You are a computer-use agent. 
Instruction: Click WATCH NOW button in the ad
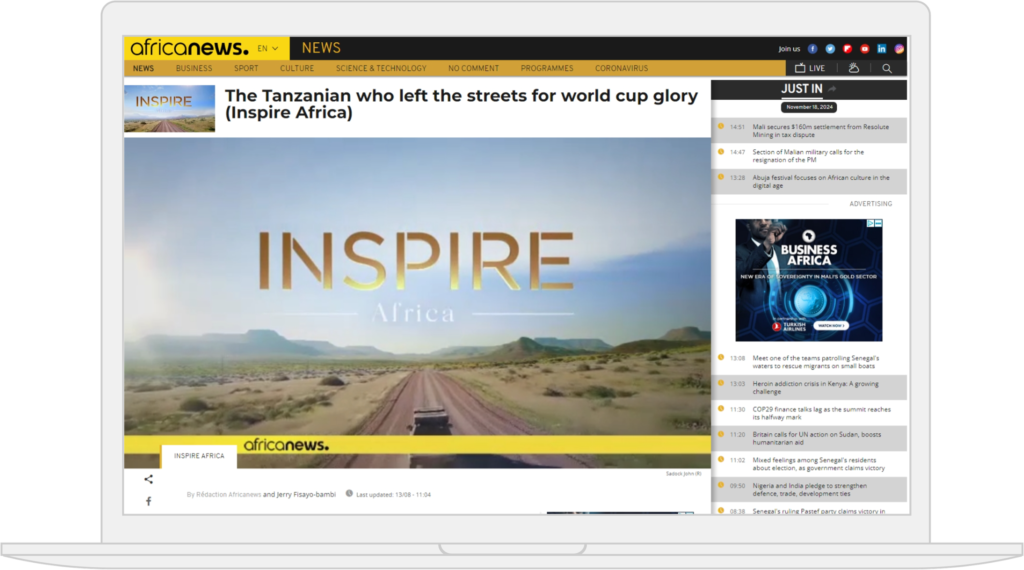pyautogui.click(x=831, y=325)
